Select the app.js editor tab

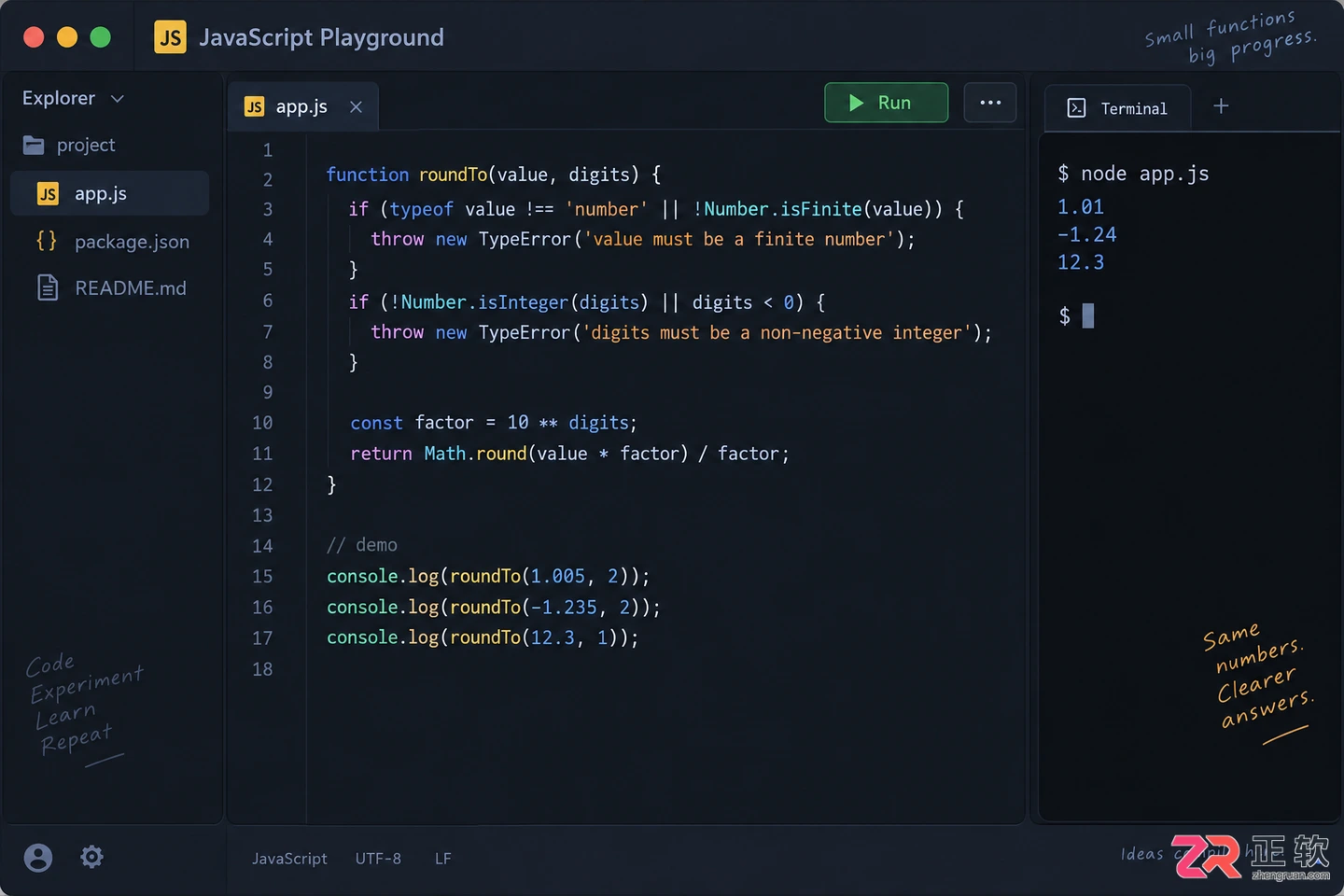point(303,106)
